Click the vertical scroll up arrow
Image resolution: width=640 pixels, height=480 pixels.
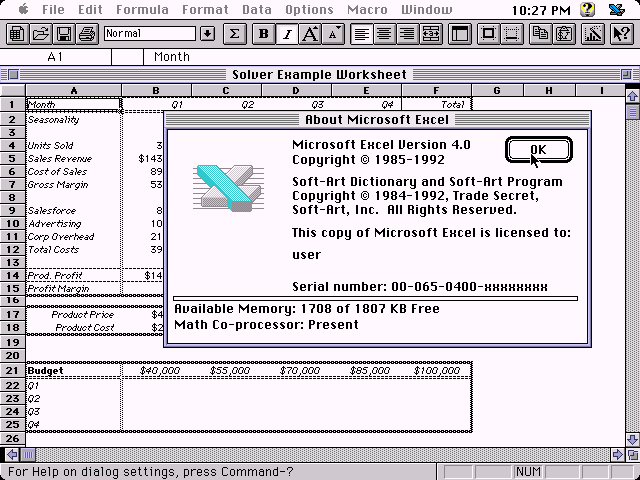coord(633,96)
